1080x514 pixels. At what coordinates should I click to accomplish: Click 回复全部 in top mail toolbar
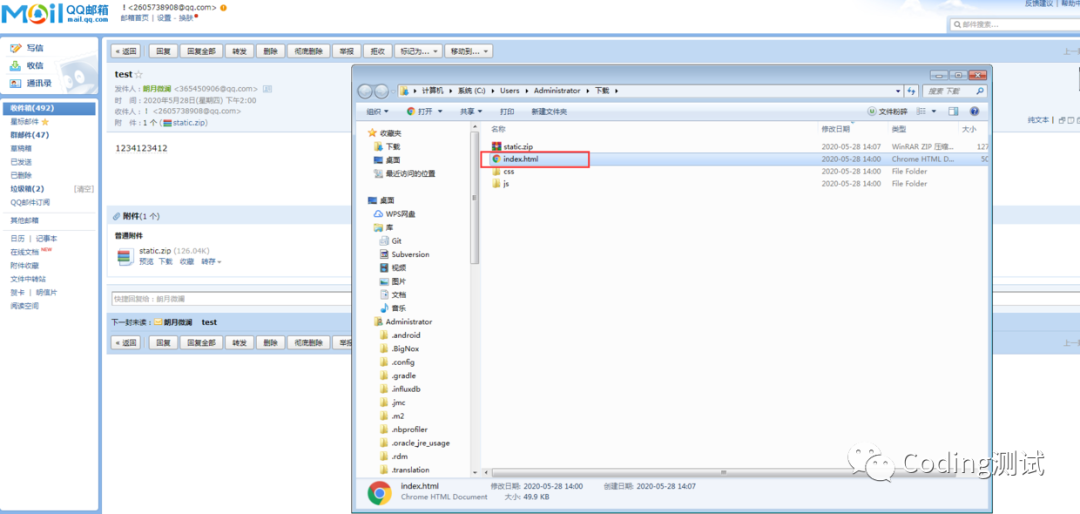201,51
